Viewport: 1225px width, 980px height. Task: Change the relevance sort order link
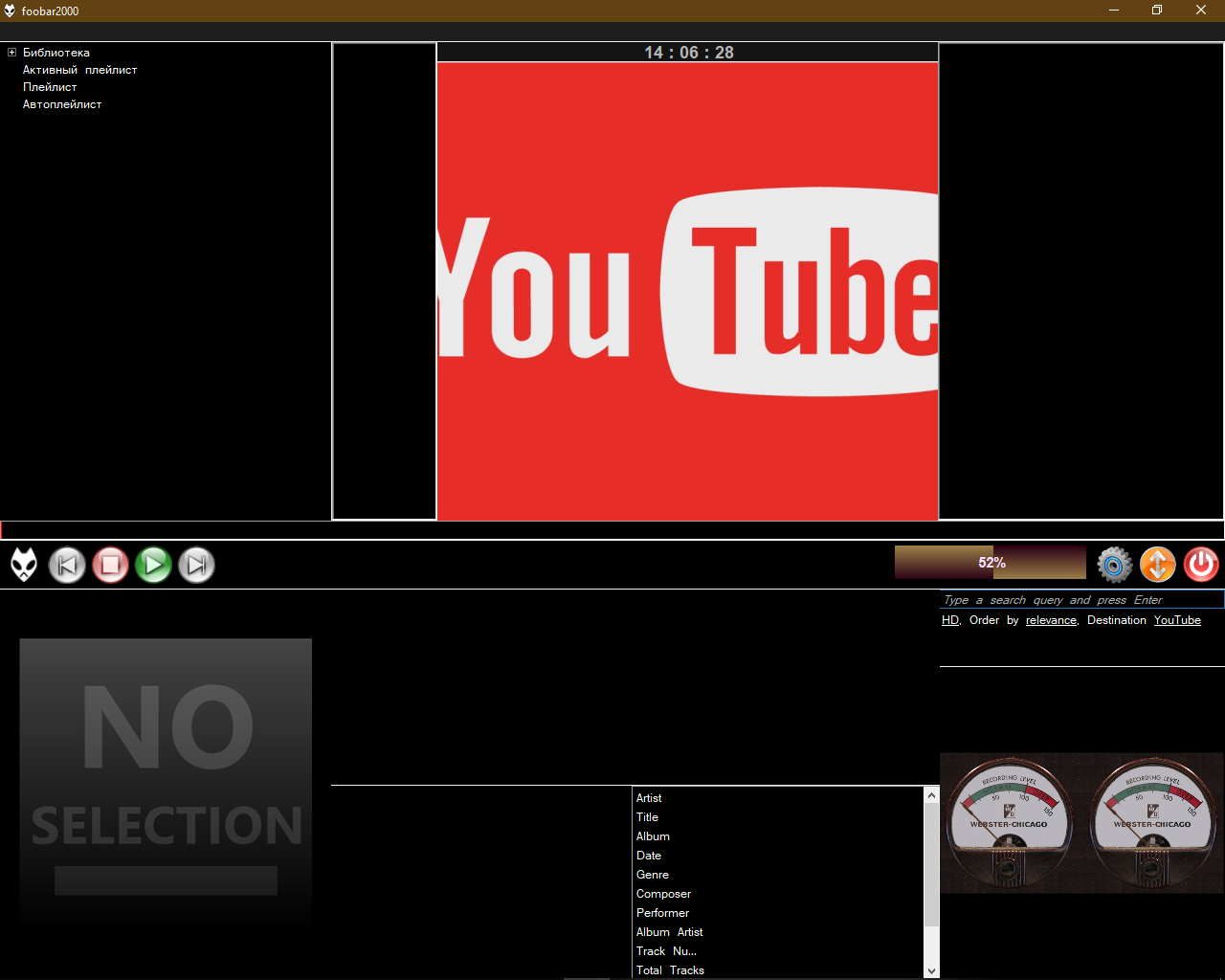click(1051, 620)
